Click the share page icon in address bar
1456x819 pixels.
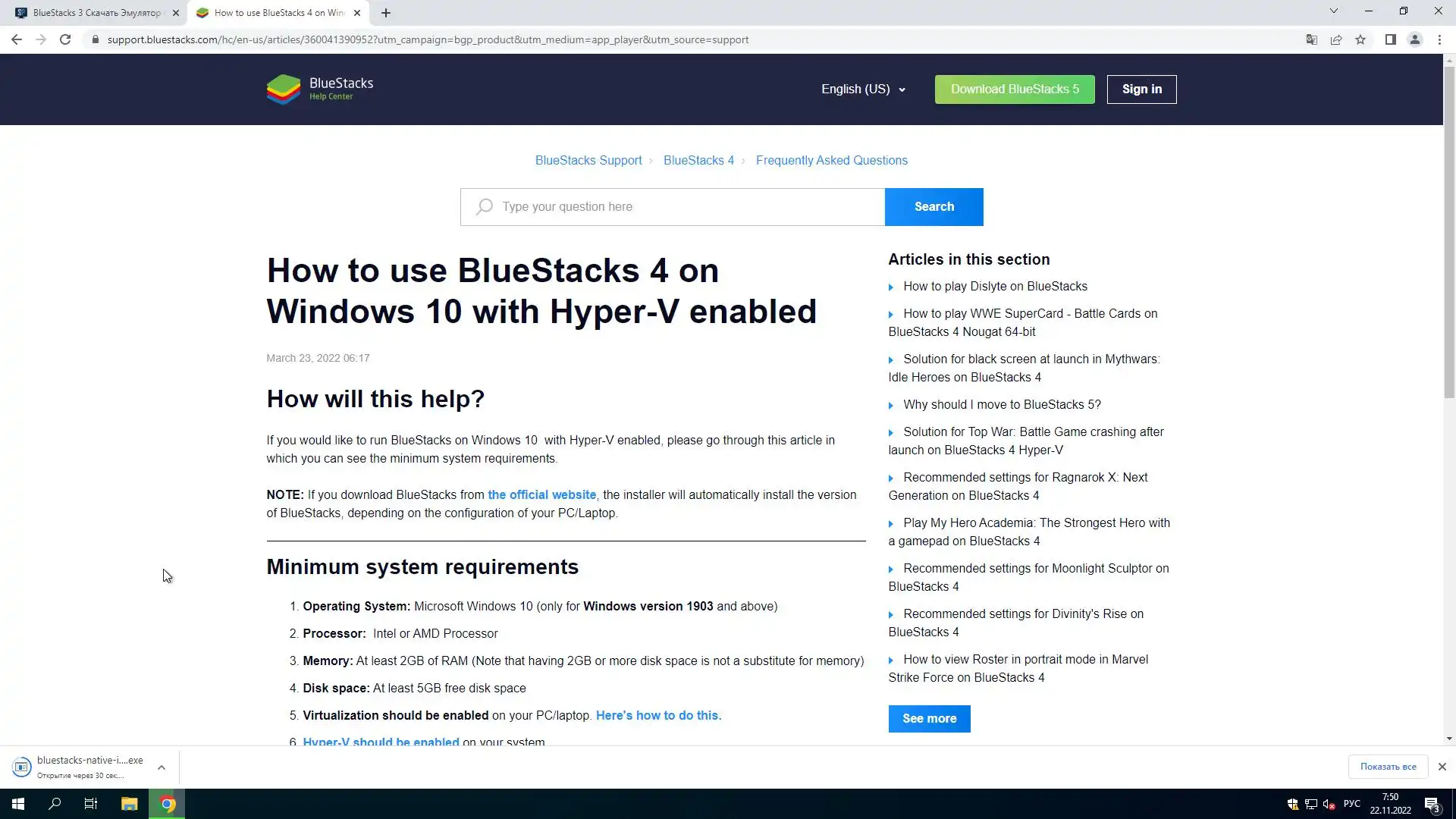1336,39
